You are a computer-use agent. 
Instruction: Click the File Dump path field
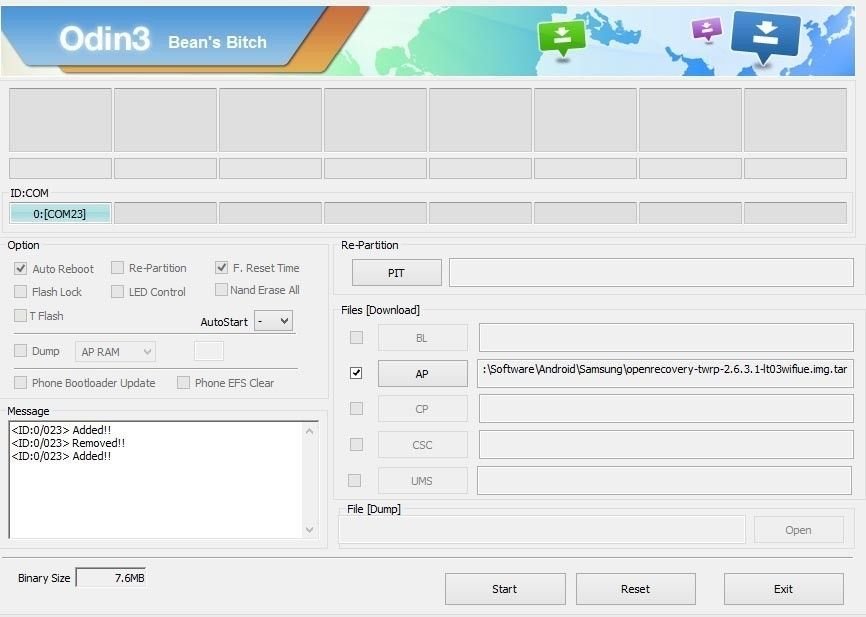pyautogui.click(x=542, y=530)
